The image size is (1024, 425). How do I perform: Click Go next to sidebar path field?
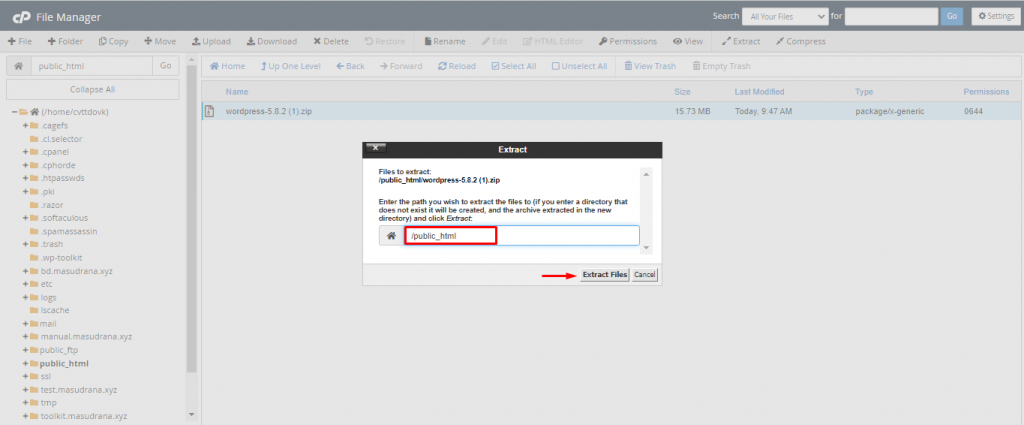tap(166, 66)
